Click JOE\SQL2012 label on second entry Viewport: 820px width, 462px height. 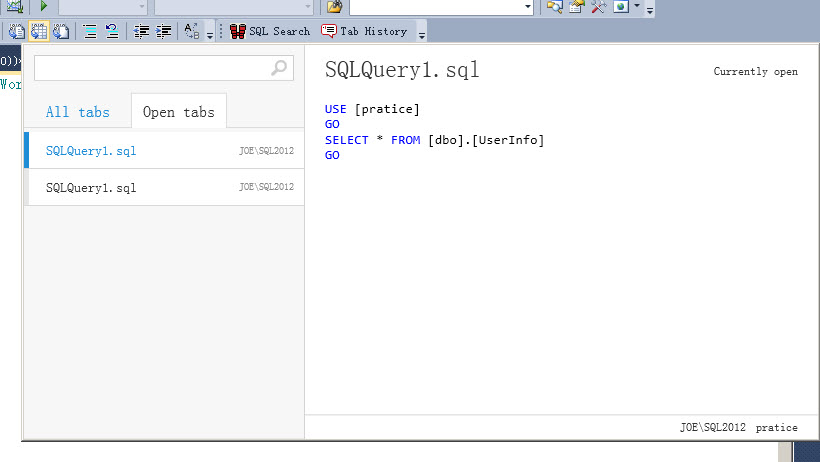(266, 187)
